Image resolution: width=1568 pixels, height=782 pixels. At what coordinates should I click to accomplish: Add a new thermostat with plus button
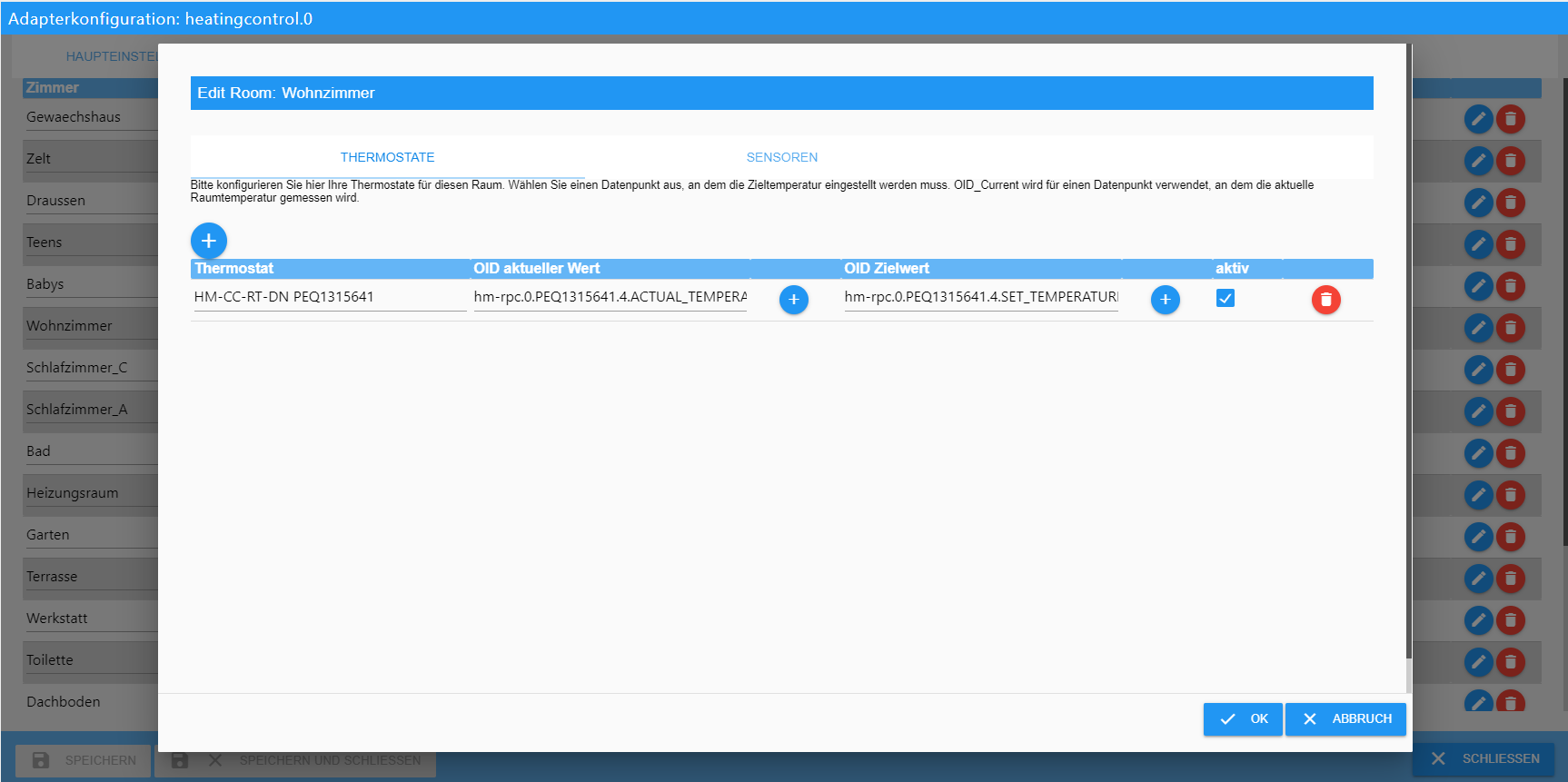point(208,241)
